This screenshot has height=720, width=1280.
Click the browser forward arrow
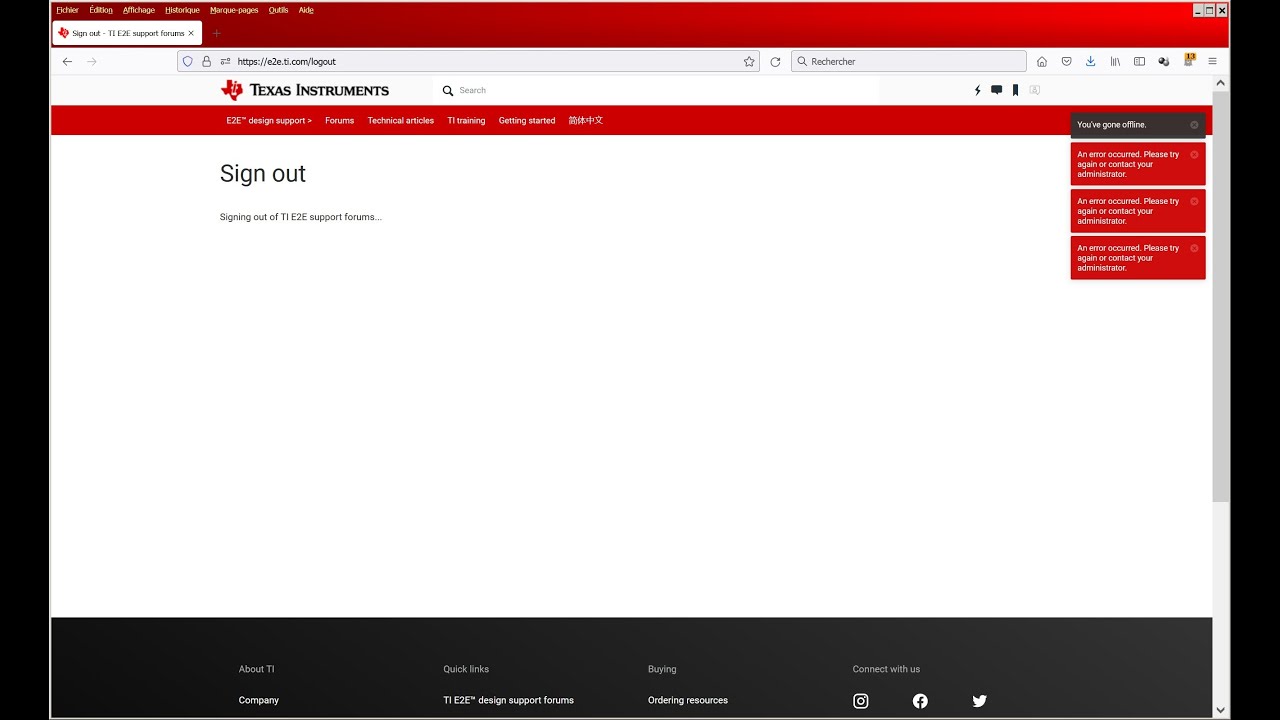(x=92, y=61)
